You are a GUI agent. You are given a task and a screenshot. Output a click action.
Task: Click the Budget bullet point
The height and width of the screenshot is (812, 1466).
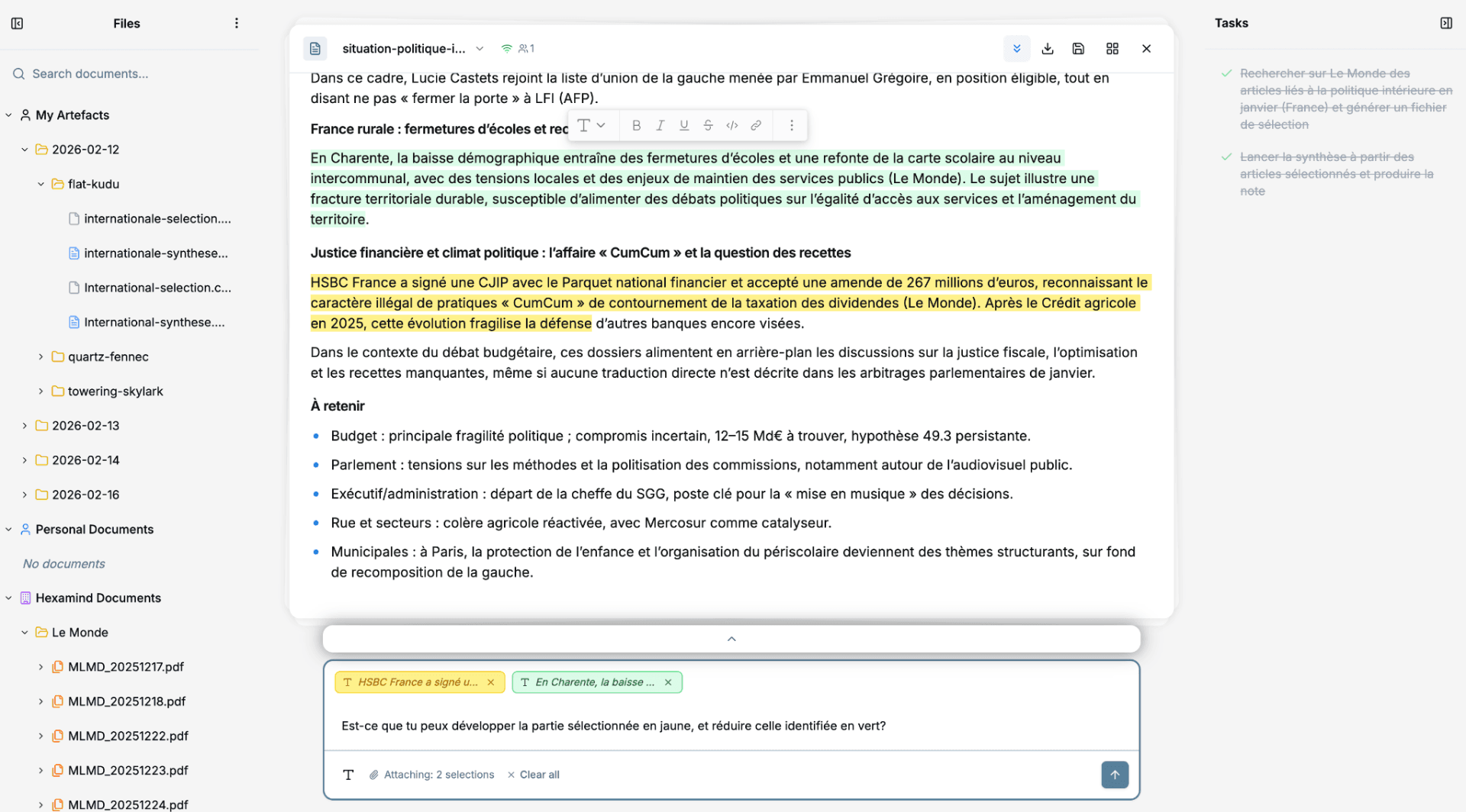click(x=680, y=436)
